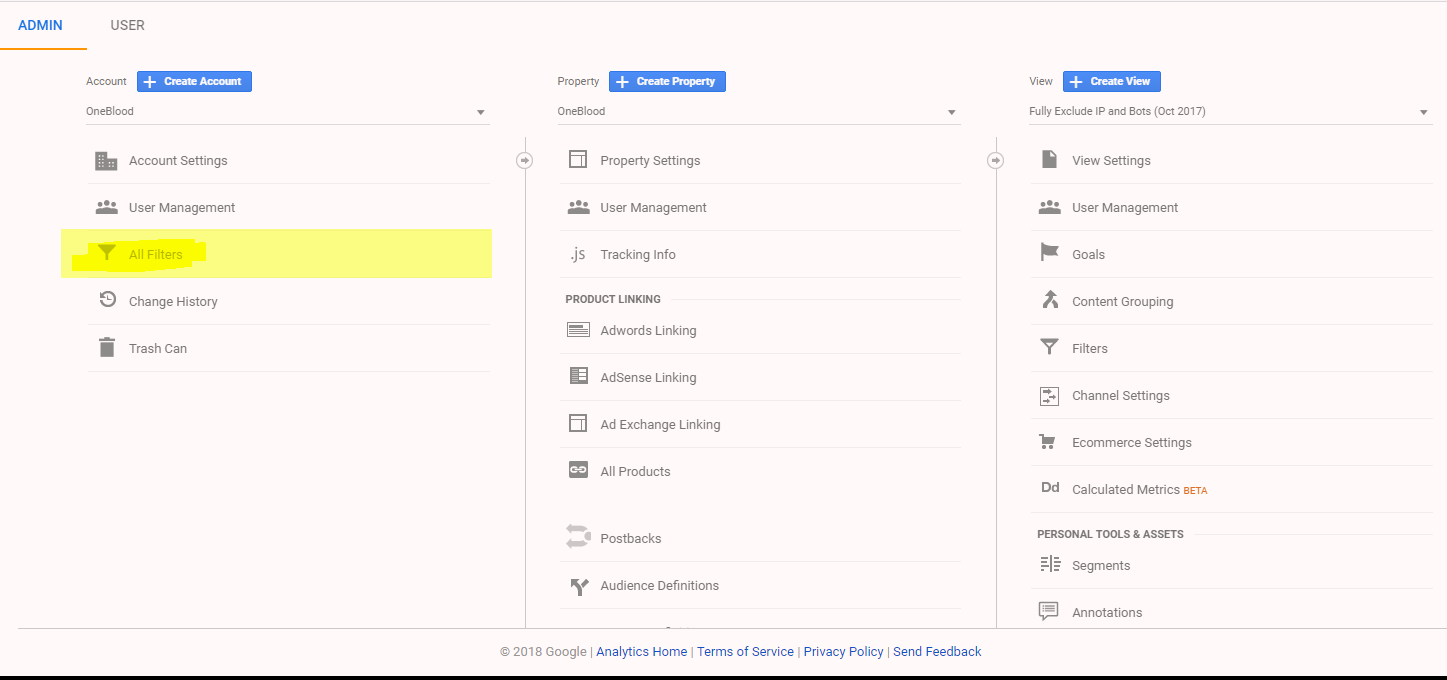
Task: Click the View Settings document icon
Action: click(1049, 160)
